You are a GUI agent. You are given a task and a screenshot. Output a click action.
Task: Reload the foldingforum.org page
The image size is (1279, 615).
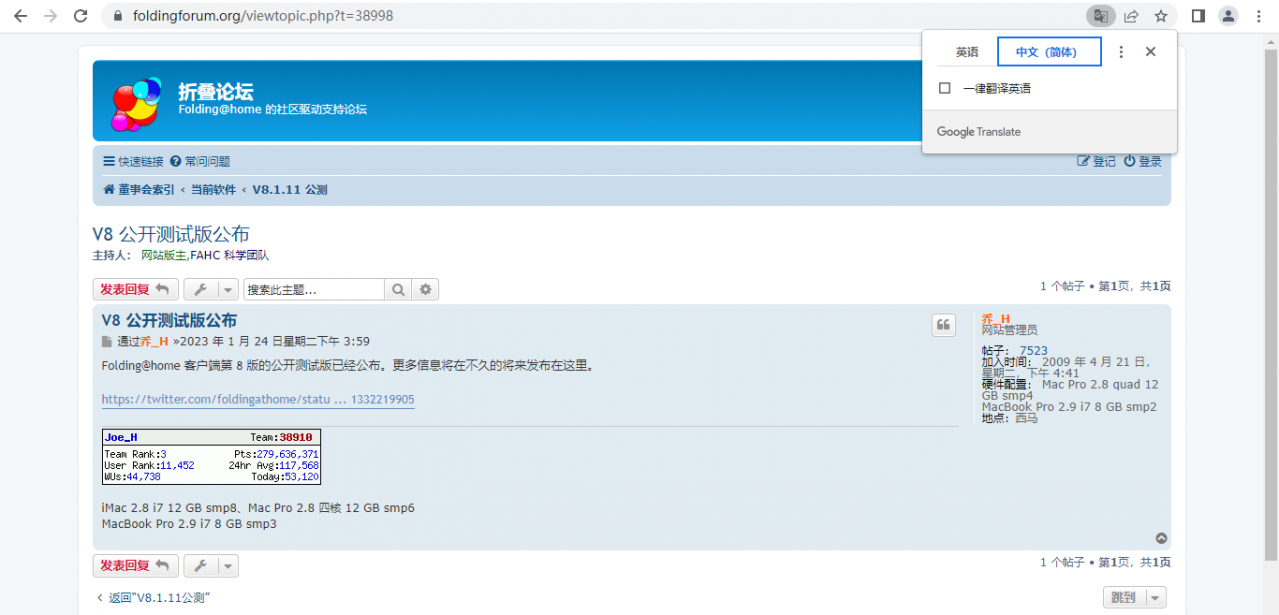click(81, 16)
